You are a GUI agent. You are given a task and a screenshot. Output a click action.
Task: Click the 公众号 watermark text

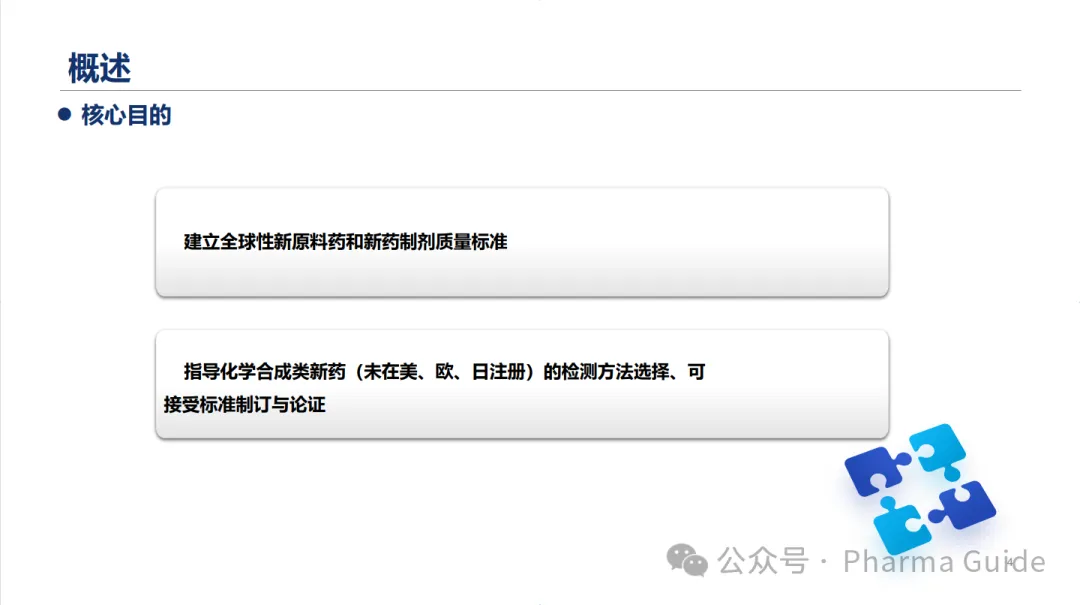(762, 561)
